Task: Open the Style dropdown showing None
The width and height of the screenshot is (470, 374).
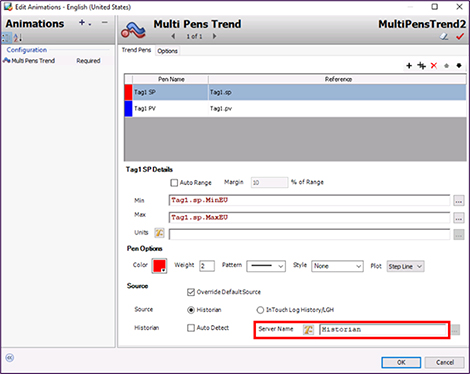Action: coord(337,266)
